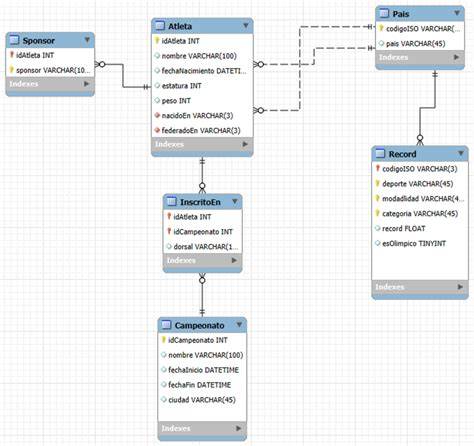This screenshot has height=446, width=474.
Task: Select the Atleta table title
Action: [180, 26]
